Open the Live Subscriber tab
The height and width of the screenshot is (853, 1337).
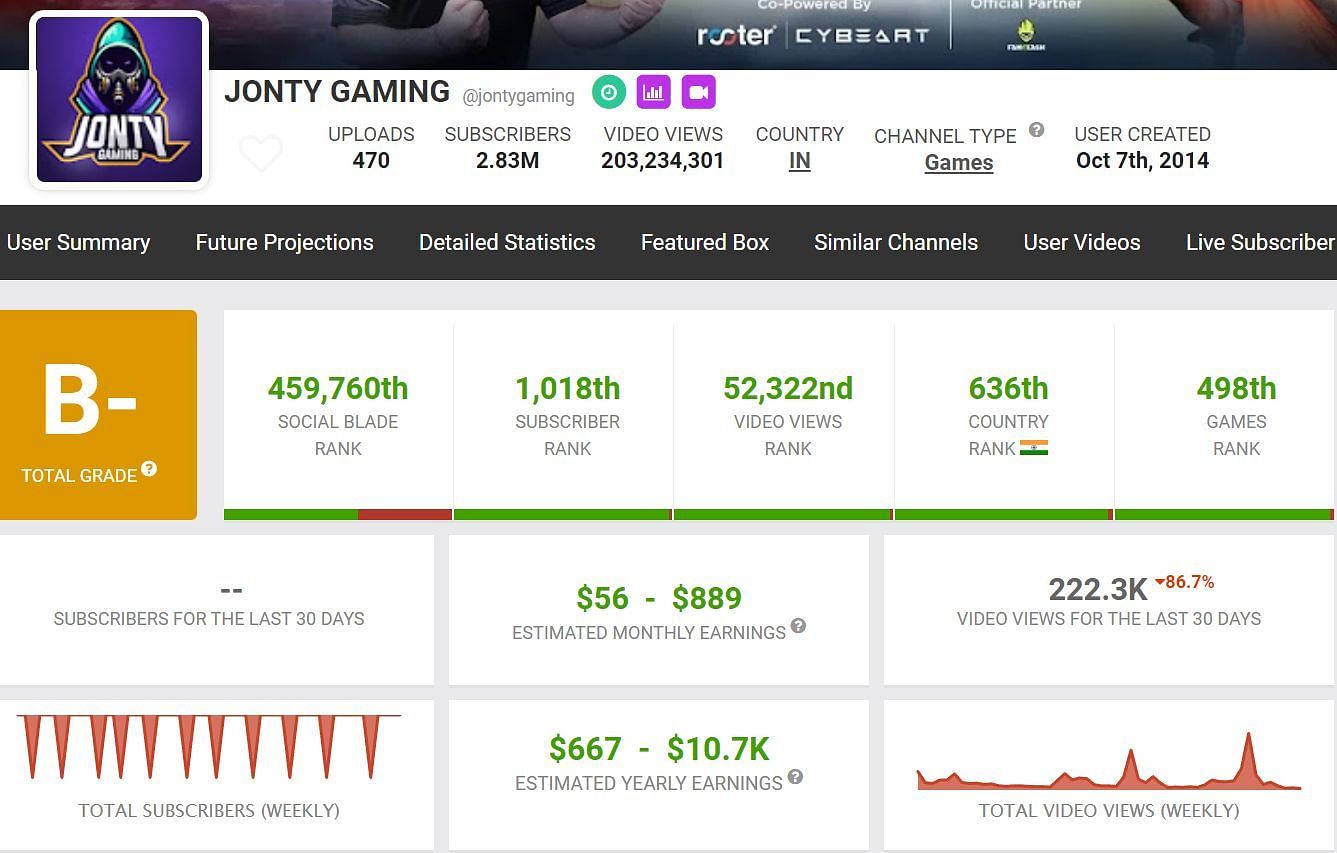point(1260,242)
